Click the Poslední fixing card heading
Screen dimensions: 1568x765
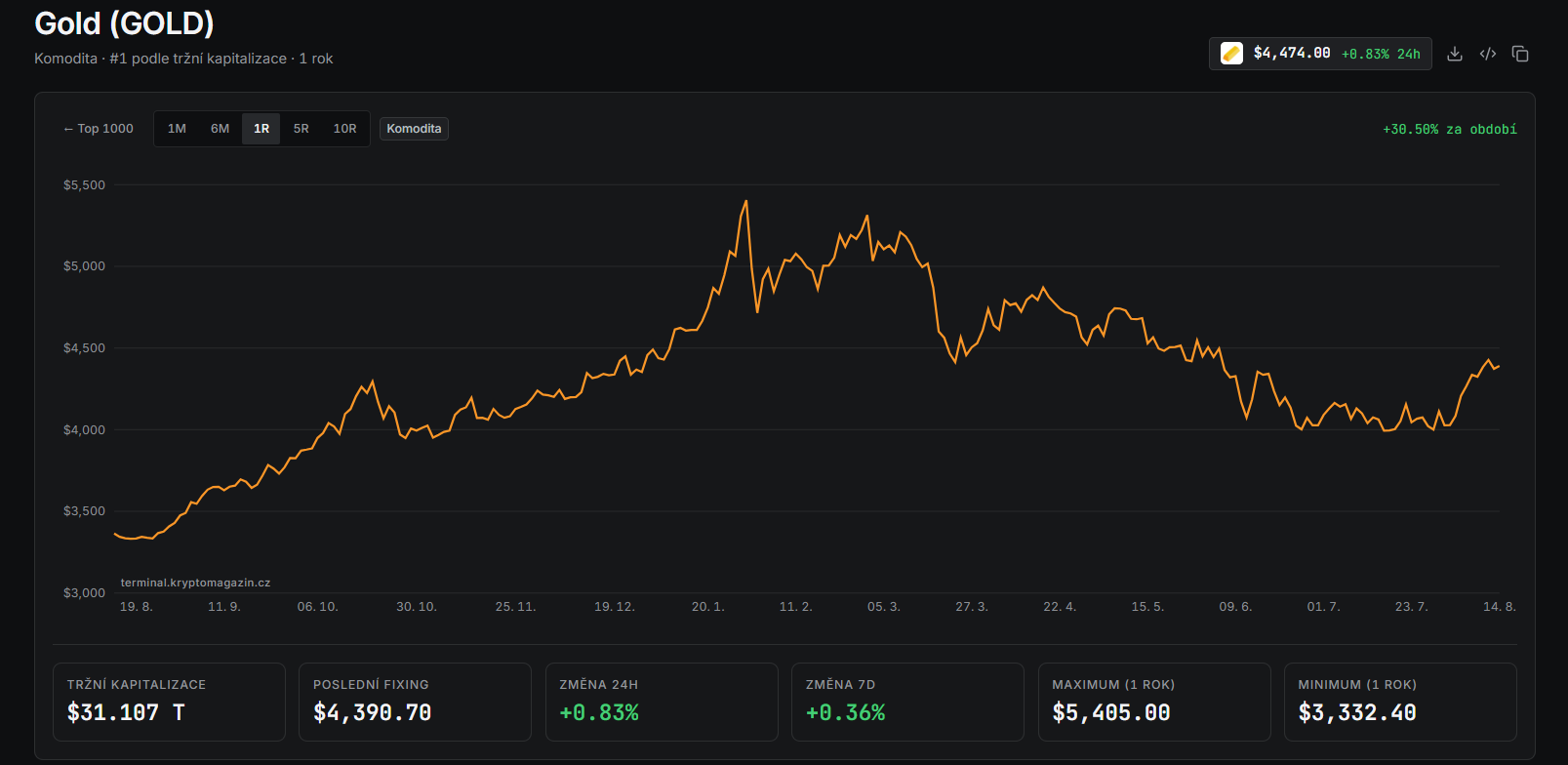[371, 685]
